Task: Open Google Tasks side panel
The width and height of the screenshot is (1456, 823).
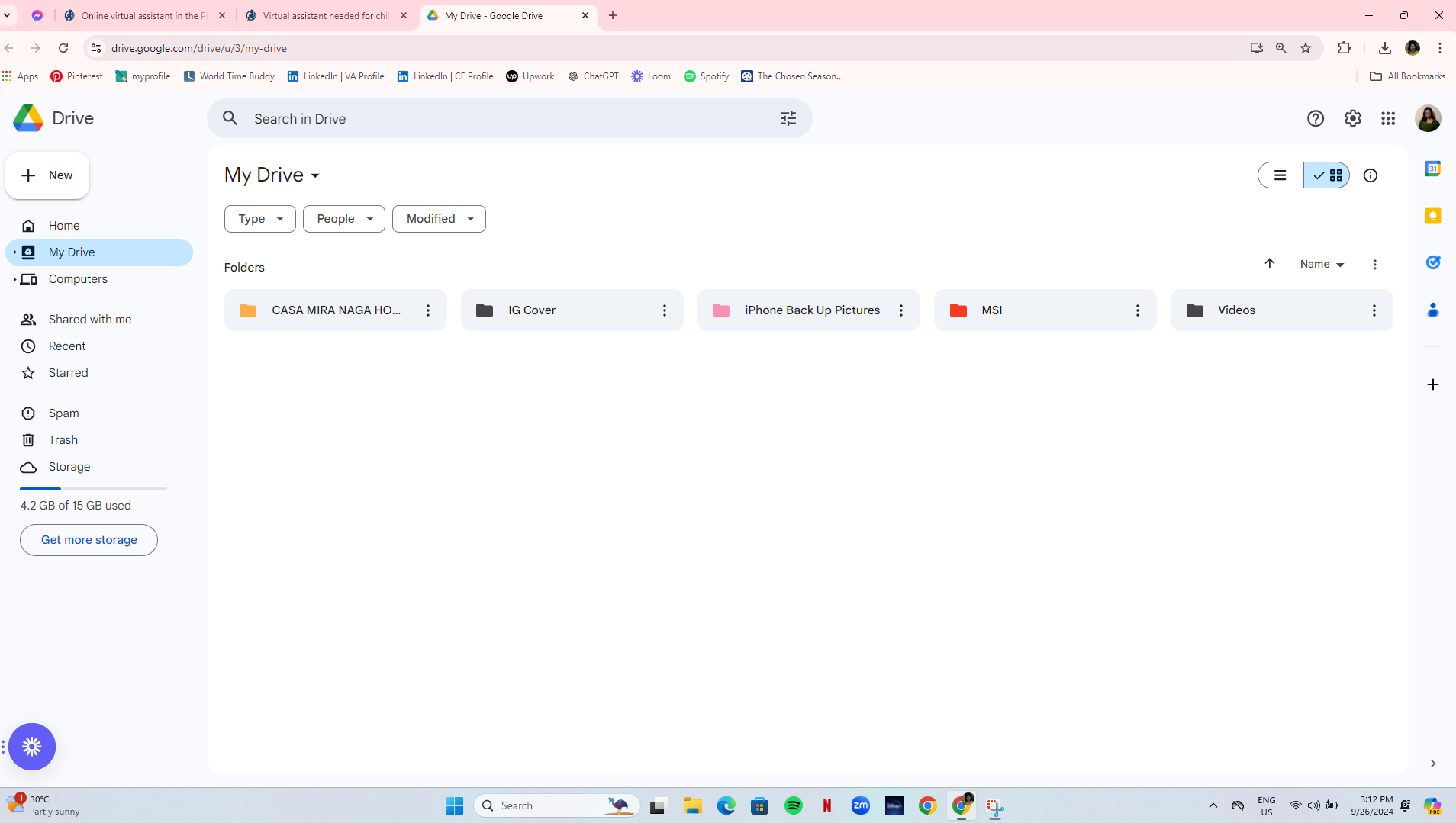Action: point(1432,262)
